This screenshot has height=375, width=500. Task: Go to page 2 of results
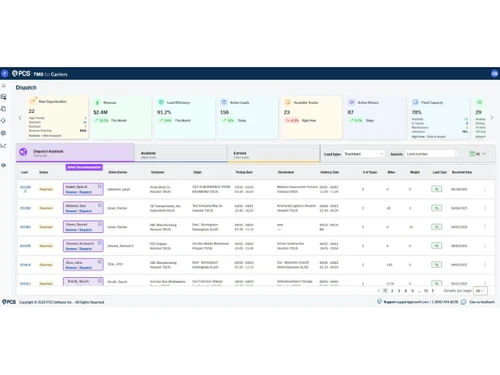point(392,291)
